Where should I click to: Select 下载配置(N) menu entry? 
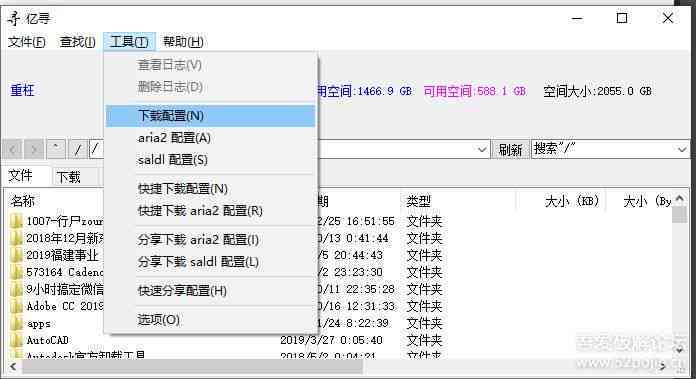click(210, 116)
